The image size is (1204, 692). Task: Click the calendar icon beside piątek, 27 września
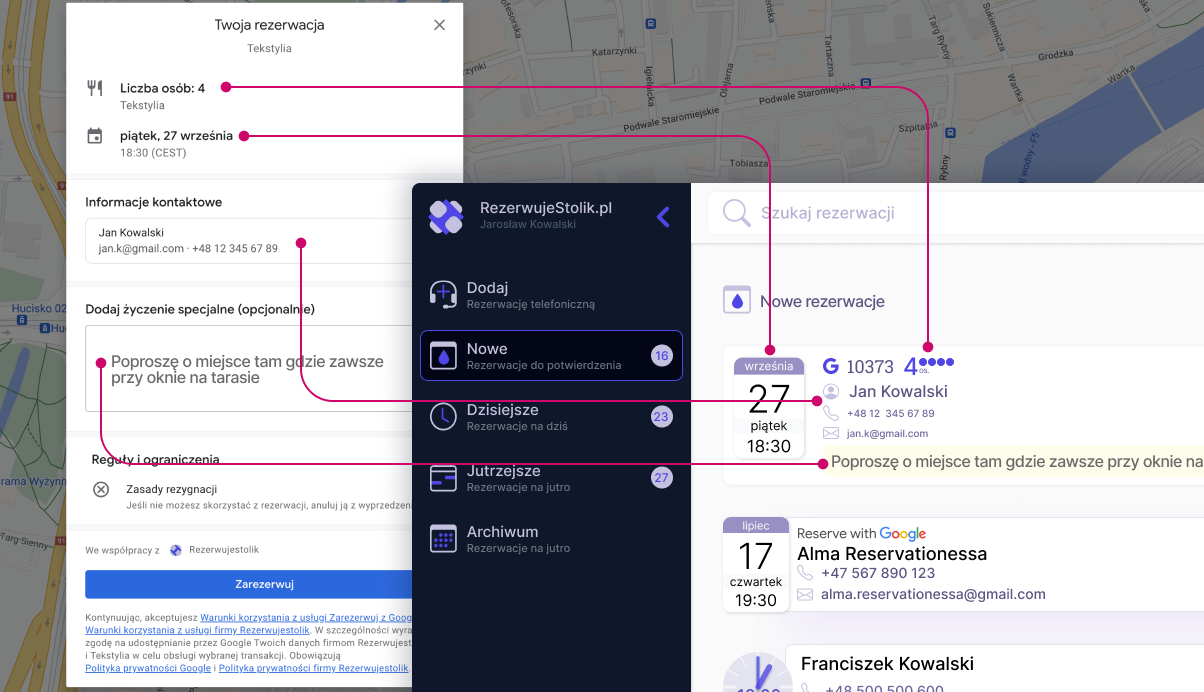click(95, 136)
